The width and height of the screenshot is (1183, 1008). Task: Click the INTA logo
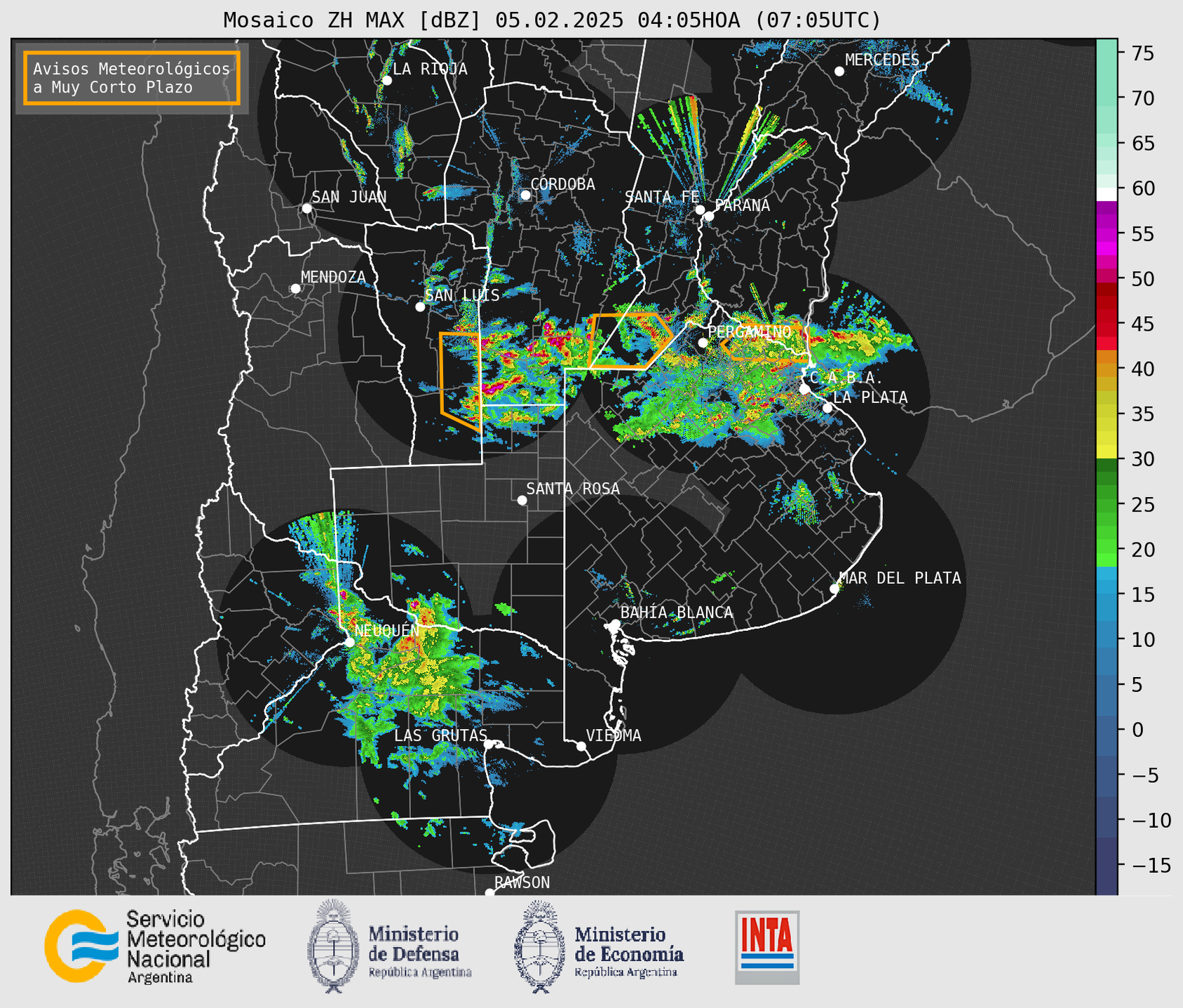[x=767, y=947]
